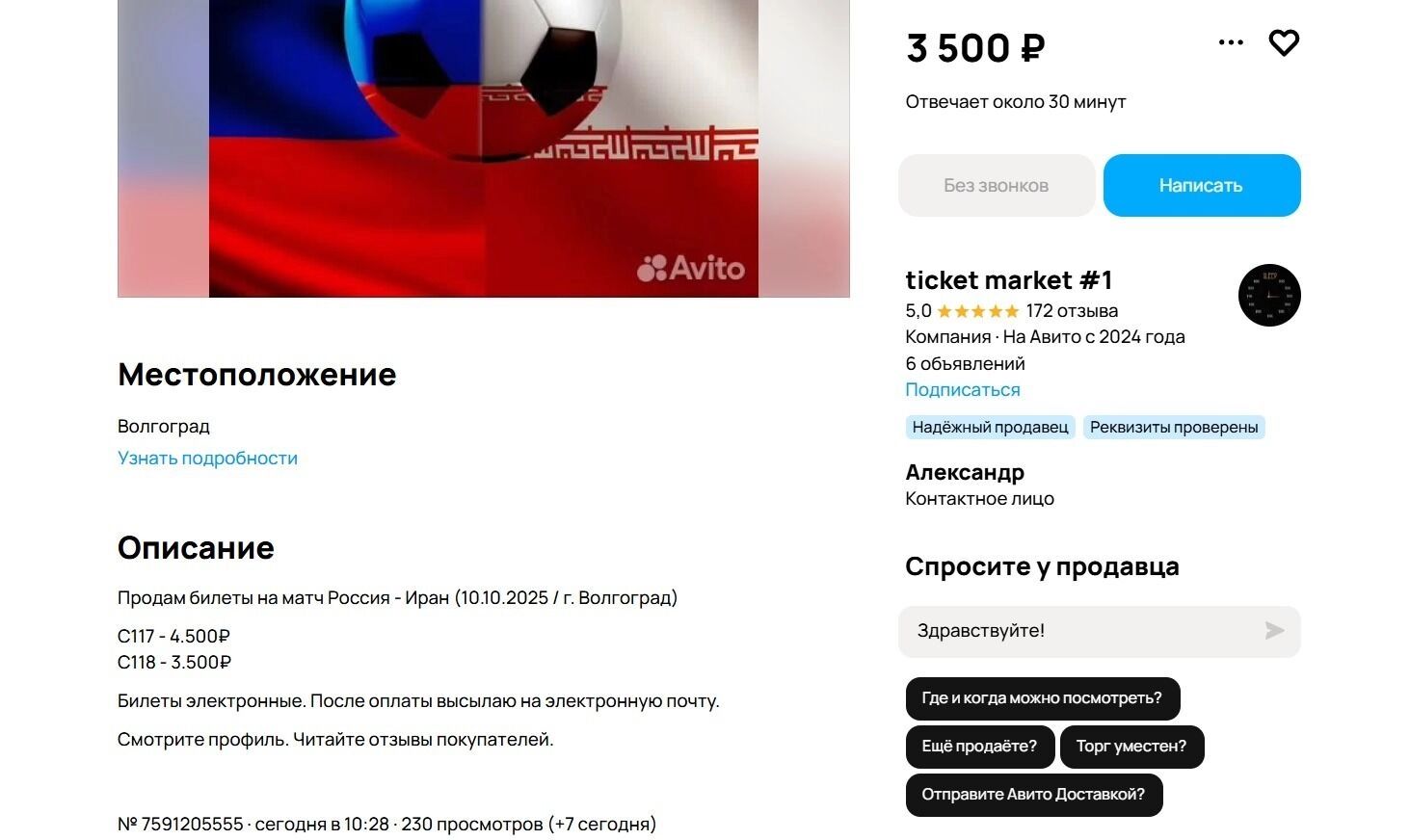This screenshot has width=1410, height=840.
Task: Follow seller via Подписаться link
Action: pyautogui.click(x=962, y=390)
